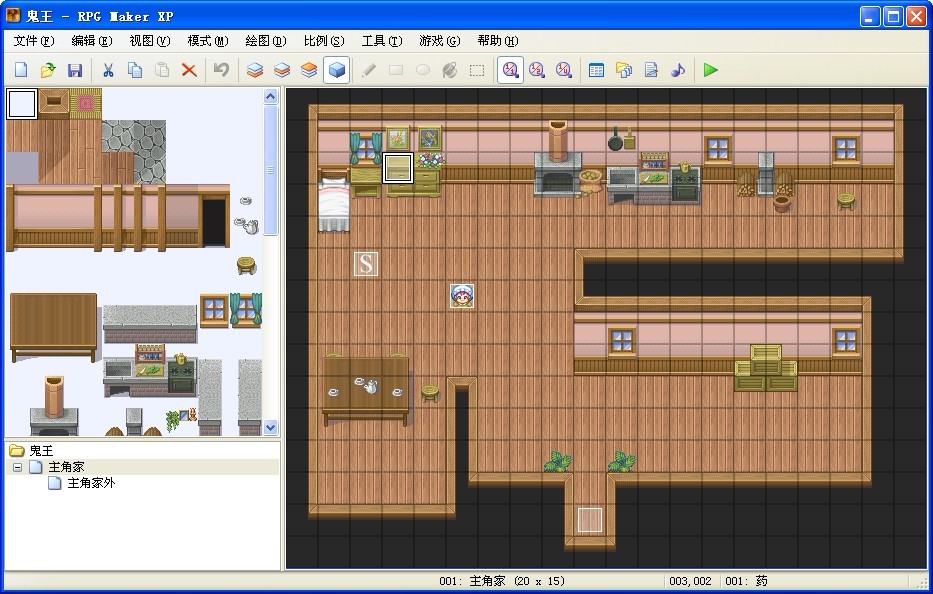933x594 pixels.
Task: Switch to Layer 1 editing mode
Action: pos(255,70)
